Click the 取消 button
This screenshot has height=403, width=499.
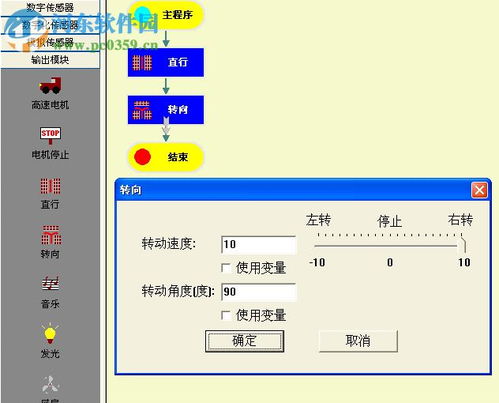(358, 341)
